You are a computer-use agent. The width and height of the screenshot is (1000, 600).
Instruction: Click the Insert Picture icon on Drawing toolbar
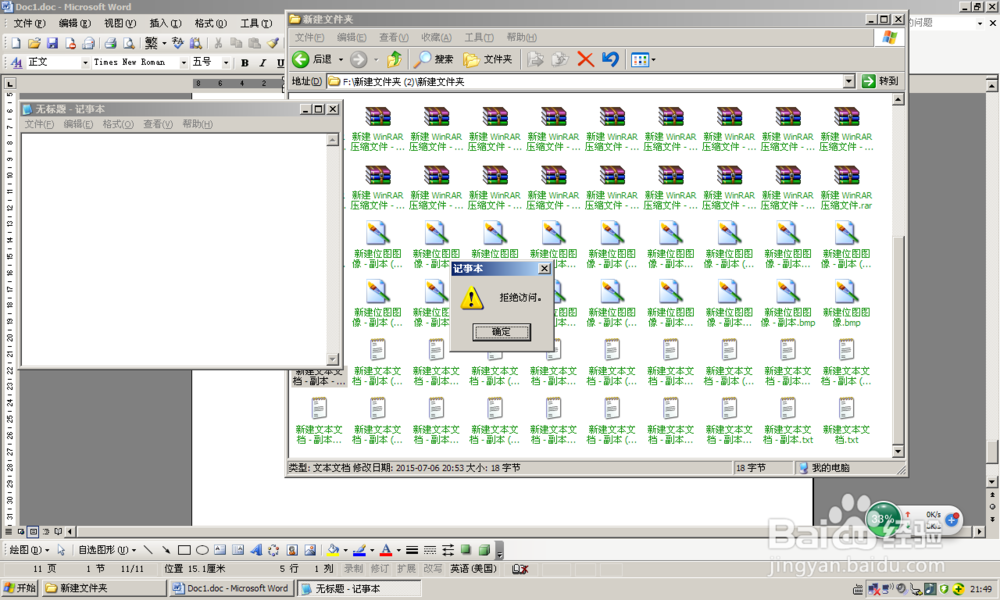point(310,550)
